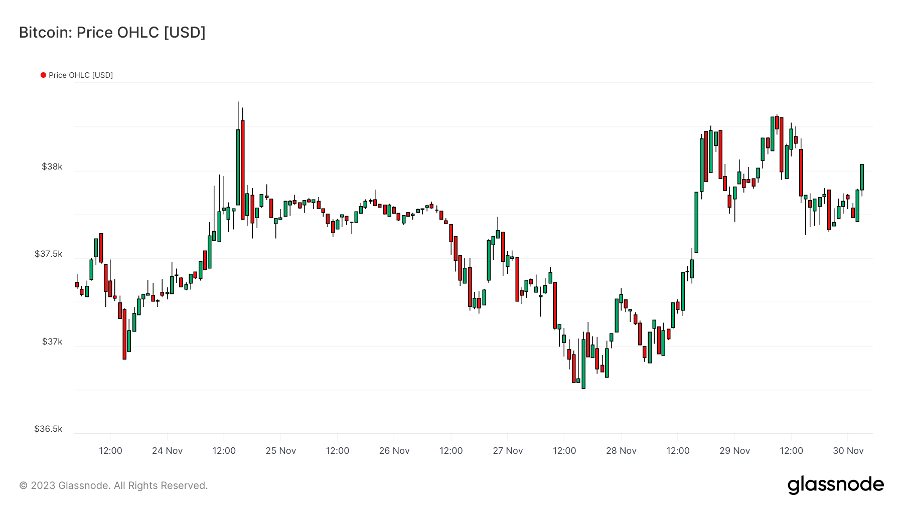
Task: Click the last 12:00 label before 30 Nov
Action: (791, 451)
